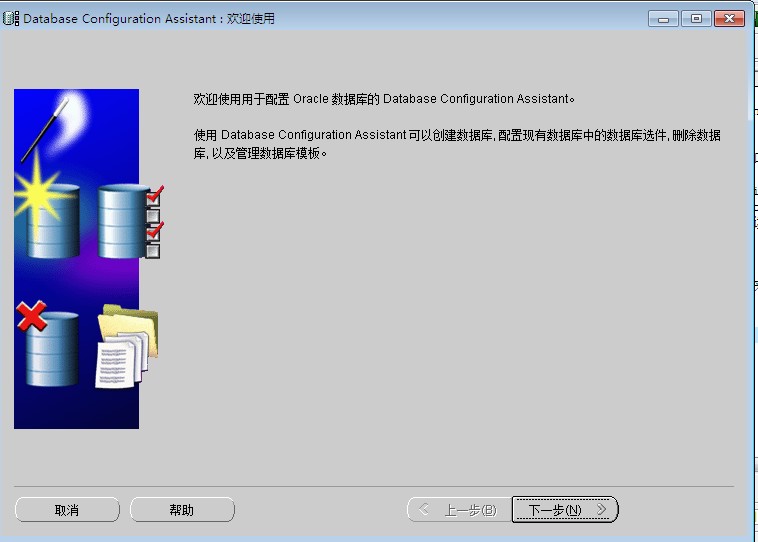Viewport: 758px width, 542px height.
Task: Click the 取消 (Cancel) button
Action: click(67, 510)
